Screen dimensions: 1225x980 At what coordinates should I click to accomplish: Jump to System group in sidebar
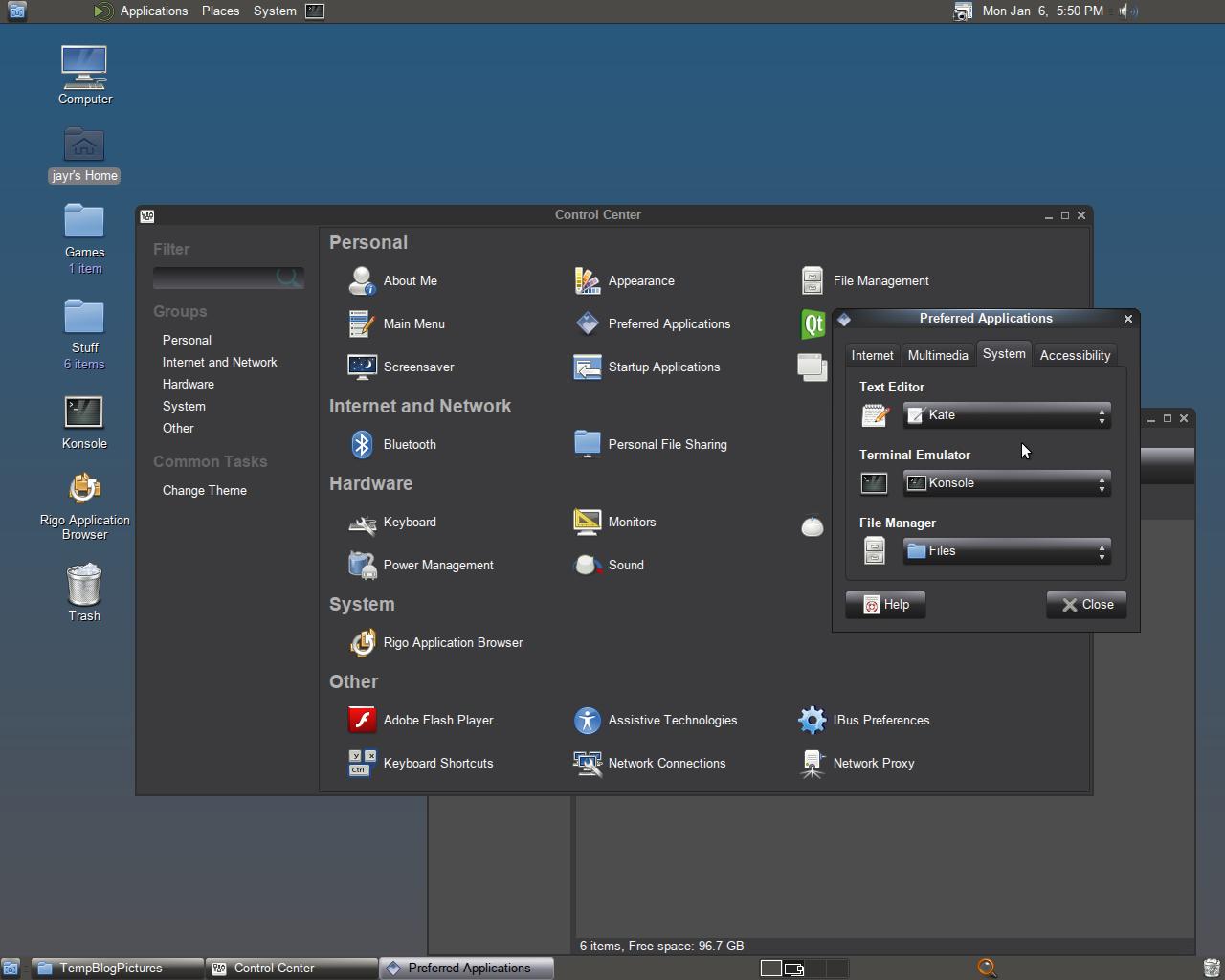tap(184, 406)
